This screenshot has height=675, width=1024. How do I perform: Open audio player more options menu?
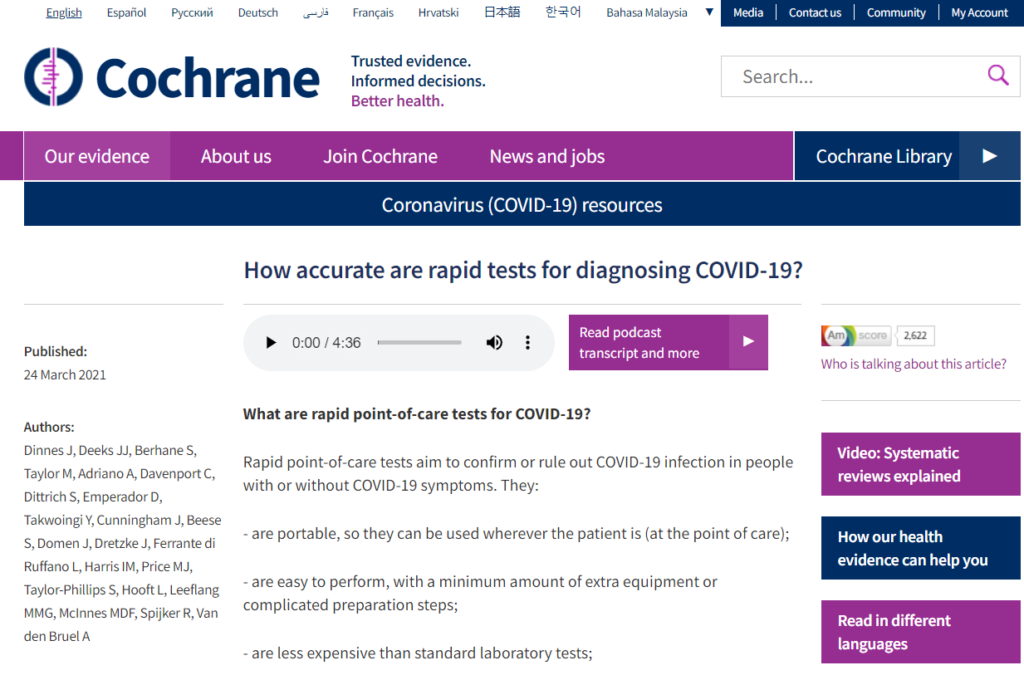pyautogui.click(x=528, y=343)
